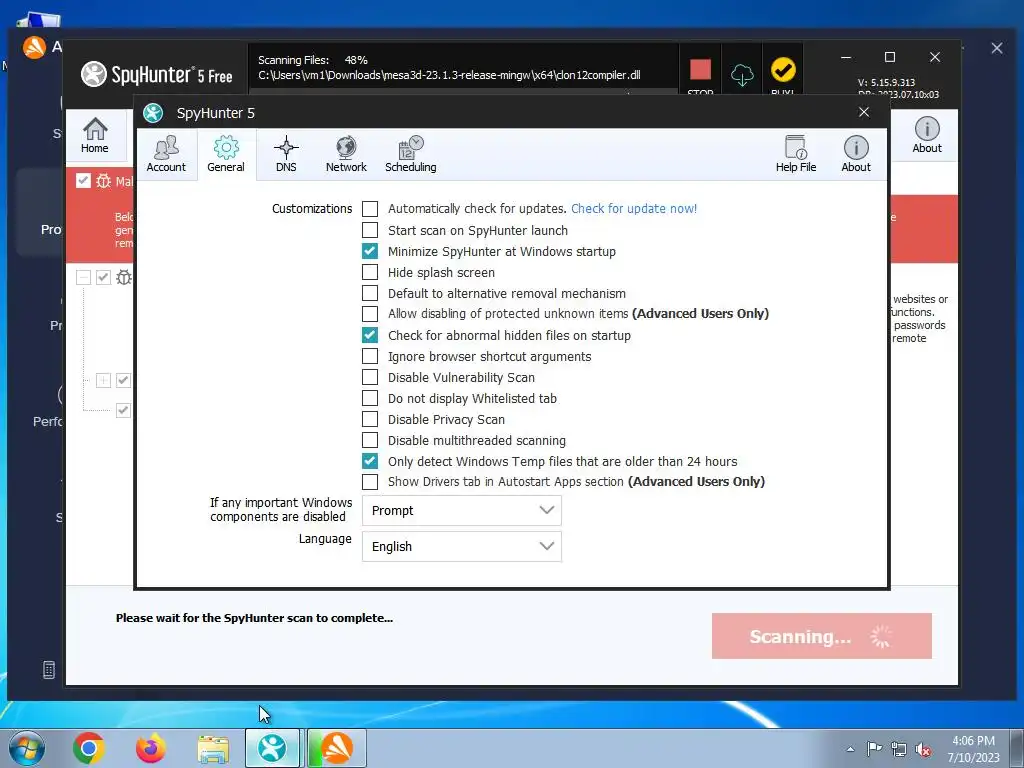The image size is (1024, 768).
Task: Close the SpyHunter 5 settings dialog
Action: (863, 112)
